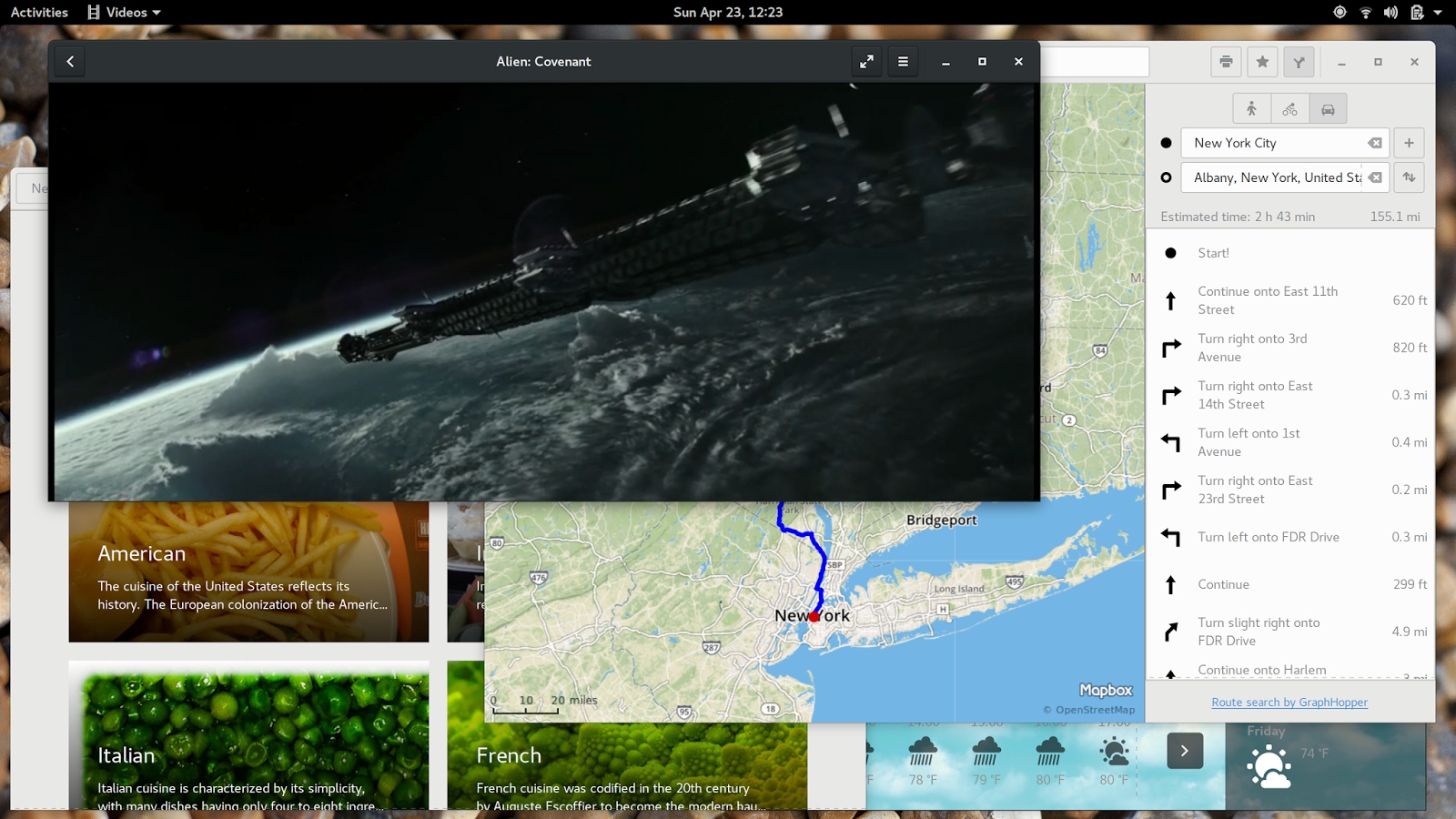This screenshot has width=1456, height=819.
Task: Select the Continue 299 ft step
Action: click(x=1290, y=584)
